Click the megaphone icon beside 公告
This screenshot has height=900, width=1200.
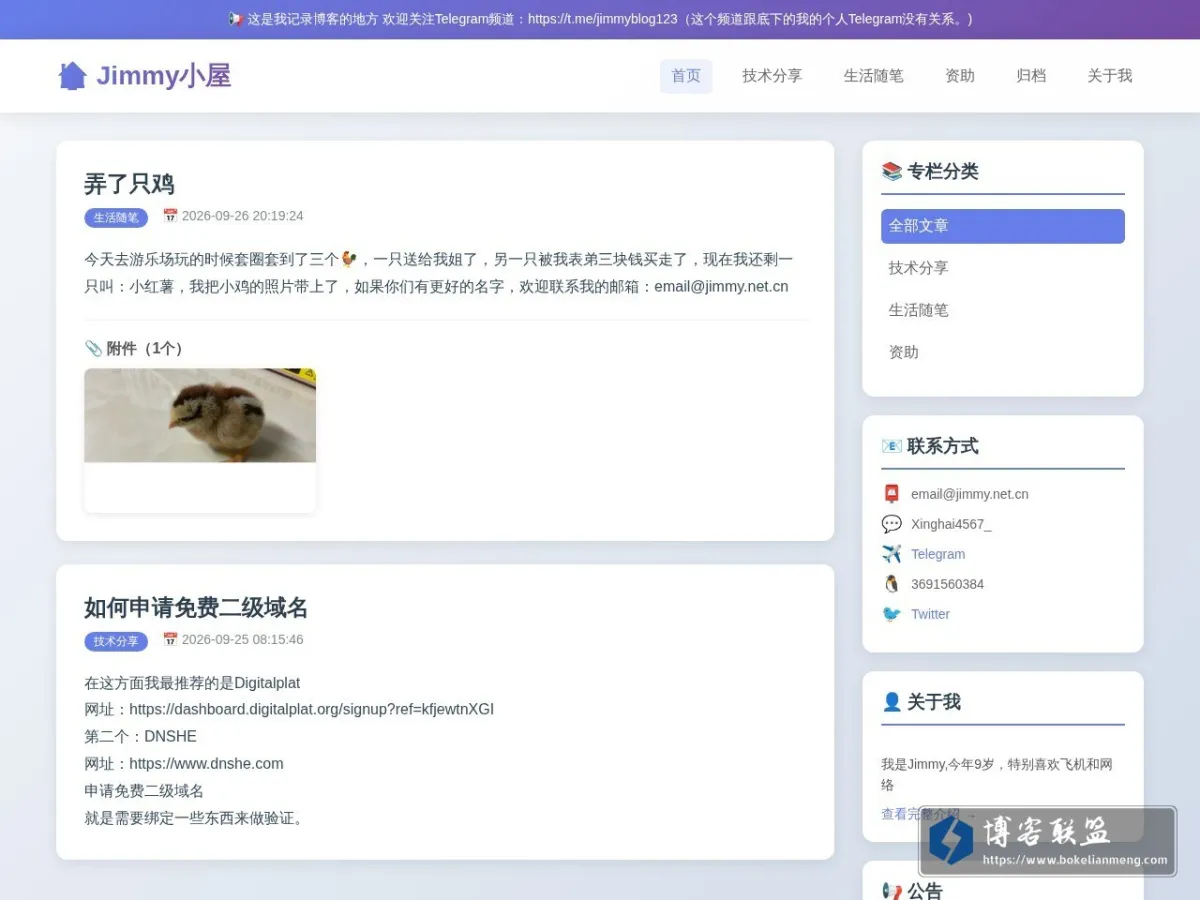892,891
